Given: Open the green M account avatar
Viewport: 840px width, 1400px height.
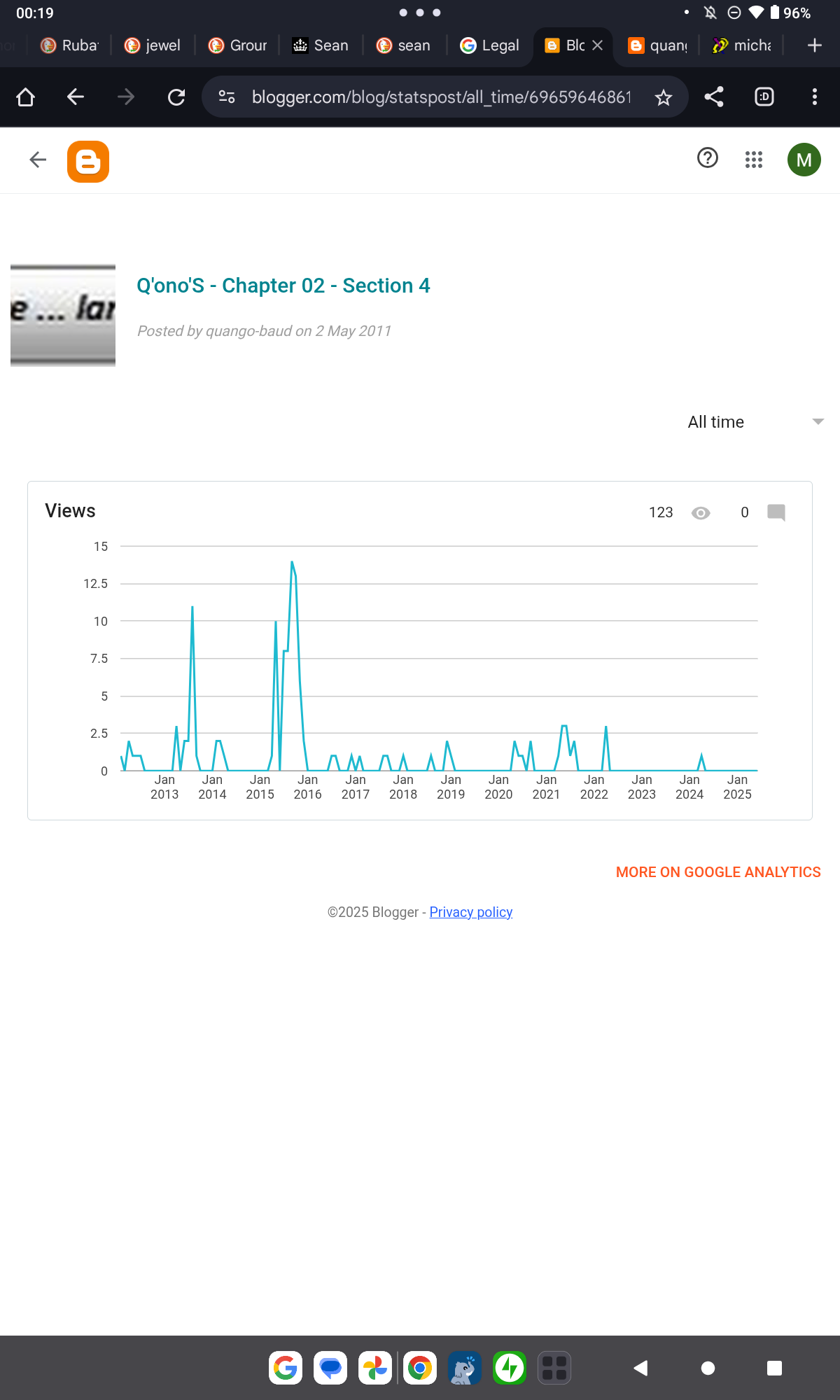Looking at the screenshot, I should pos(804,160).
